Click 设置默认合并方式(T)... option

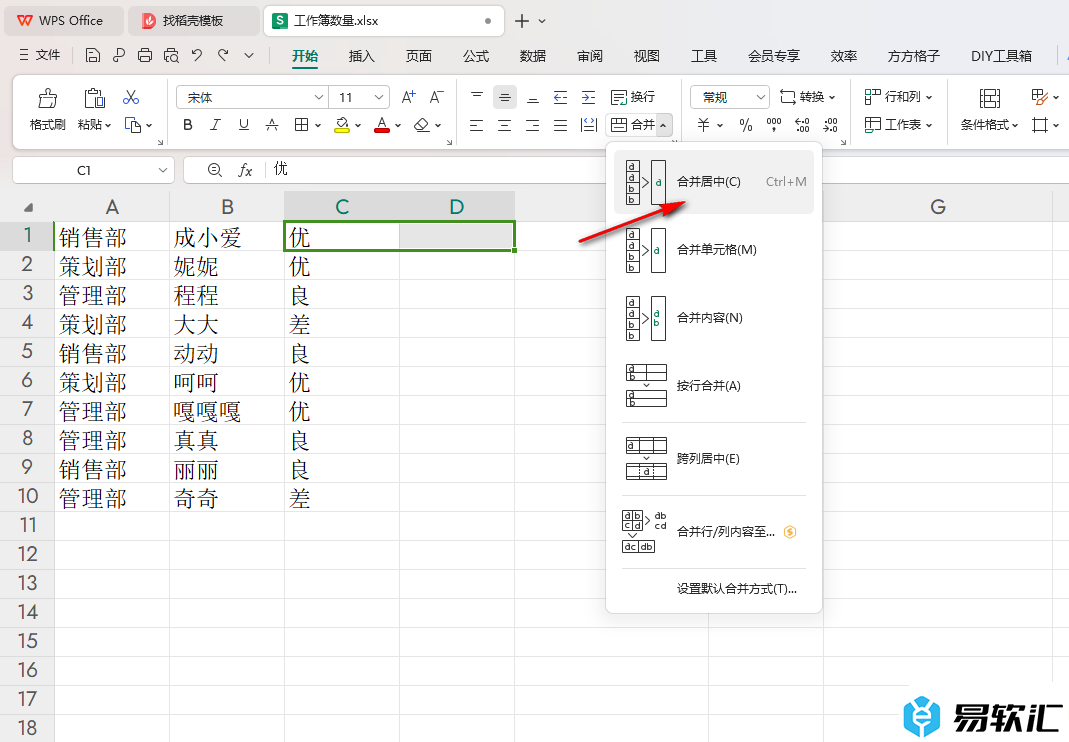(x=736, y=589)
